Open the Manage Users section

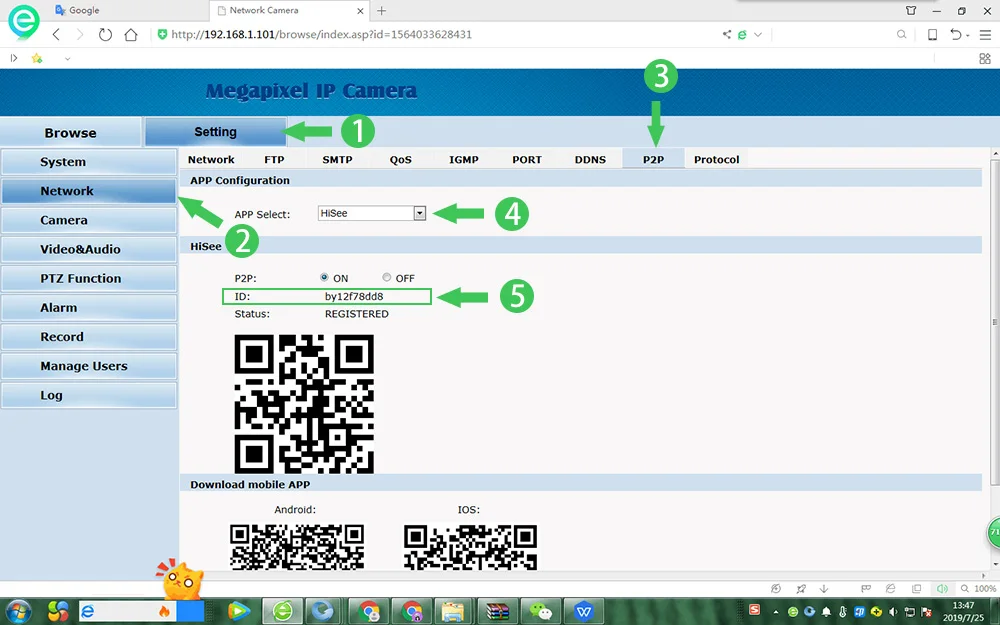point(89,366)
